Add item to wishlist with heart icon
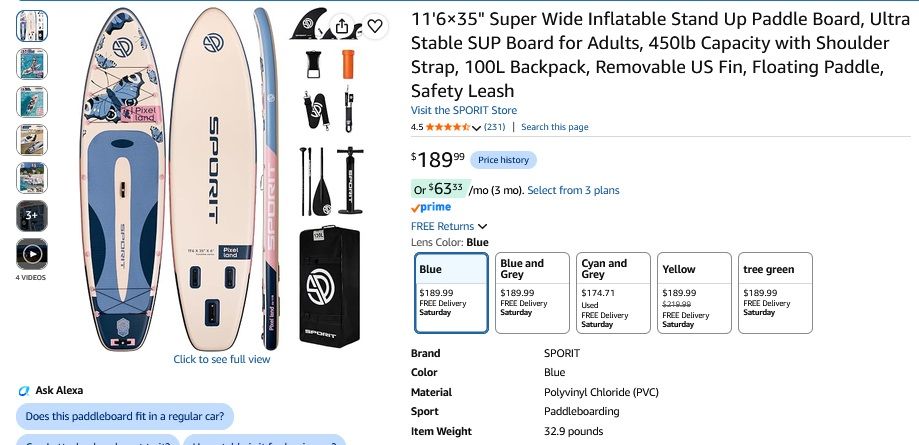 pos(375,26)
